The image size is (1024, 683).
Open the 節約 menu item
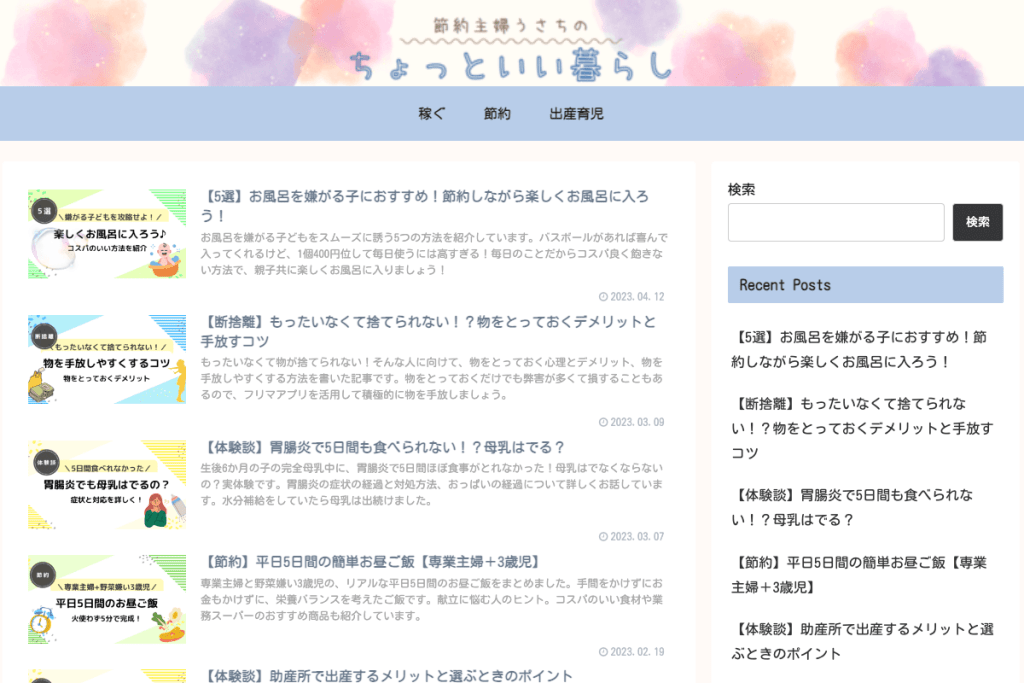(497, 114)
